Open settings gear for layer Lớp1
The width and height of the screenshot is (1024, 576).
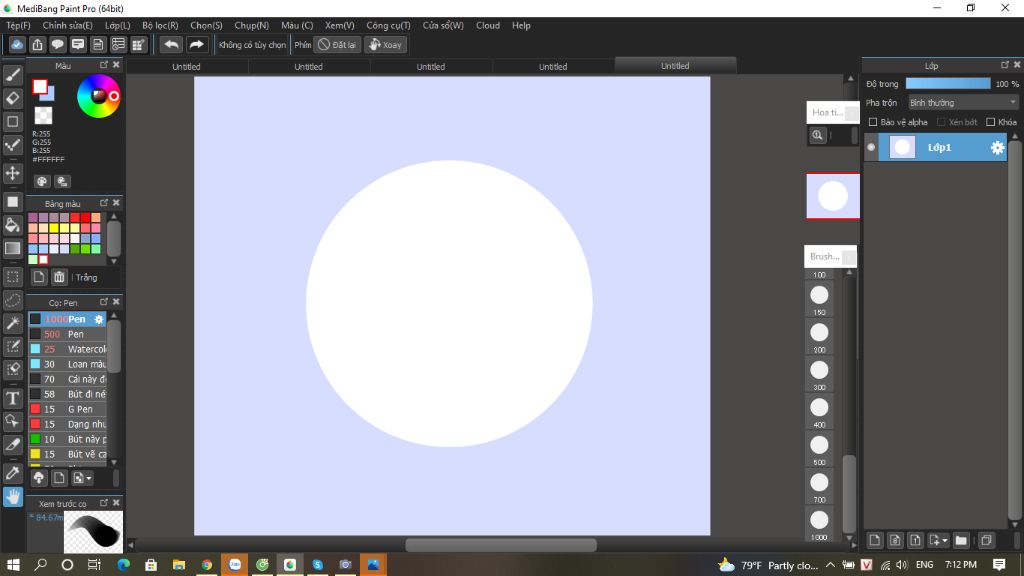(x=997, y=148)
